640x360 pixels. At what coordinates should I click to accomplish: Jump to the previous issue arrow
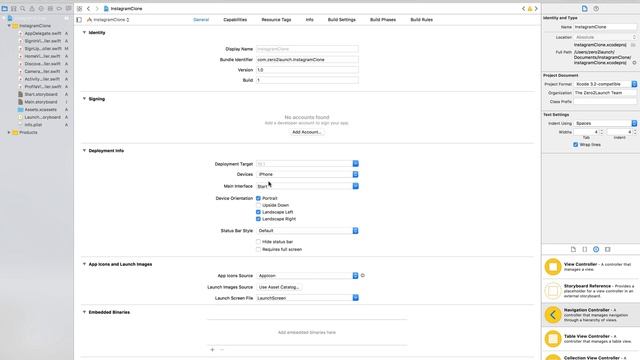524,9
